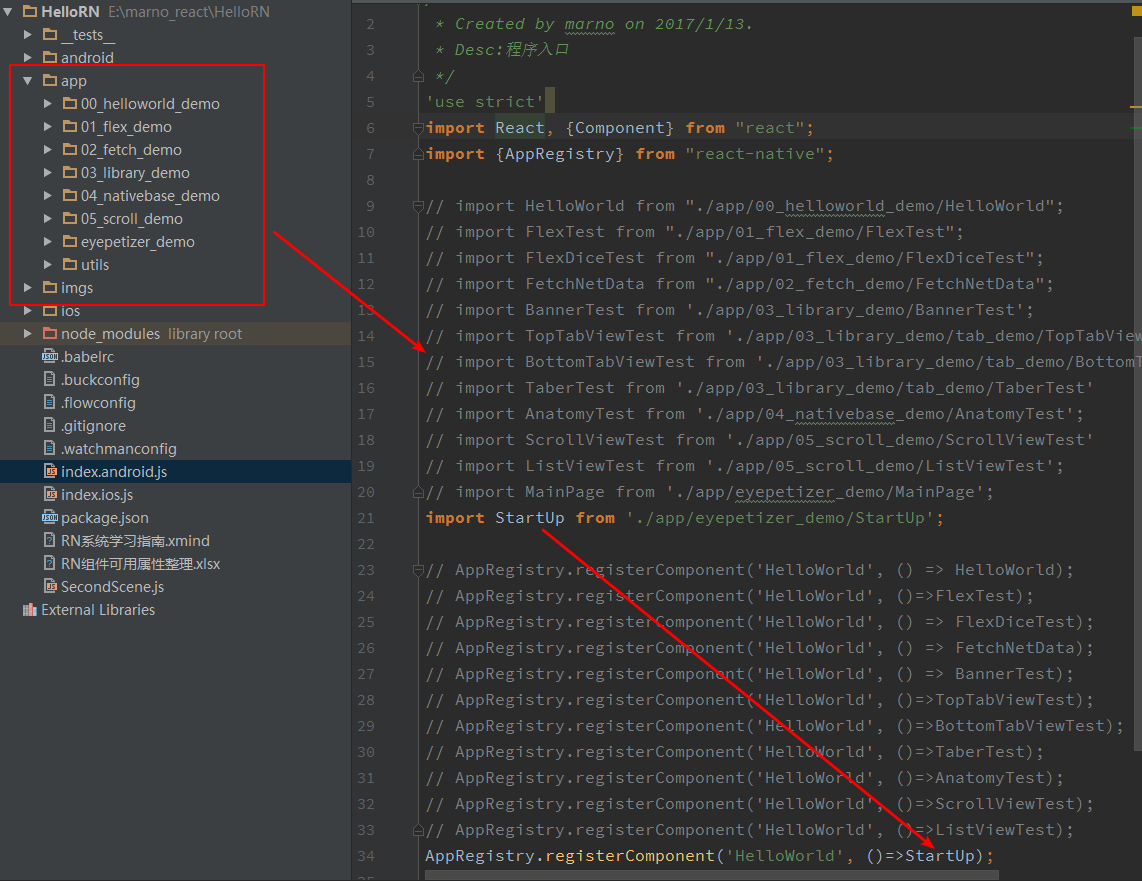Image resolution: width=1142 pixels, height=881 pixels.
Task: Expand the 02_fetch_demo folder arrow
Action: pyautogui.click(x=47, y=149)
